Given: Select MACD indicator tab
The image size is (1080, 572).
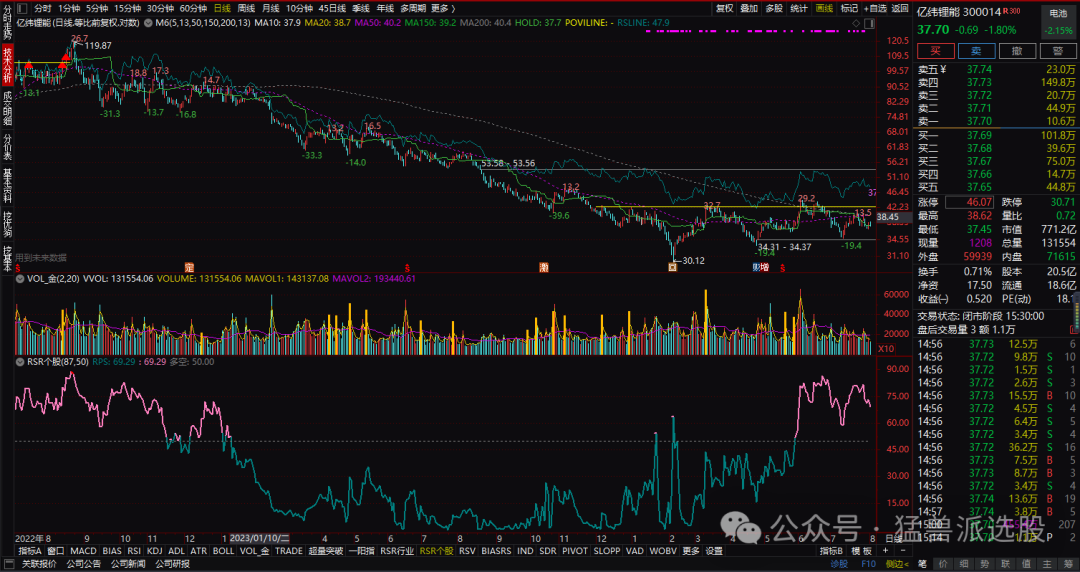Looking at the screenshot, I should point(83,551).
